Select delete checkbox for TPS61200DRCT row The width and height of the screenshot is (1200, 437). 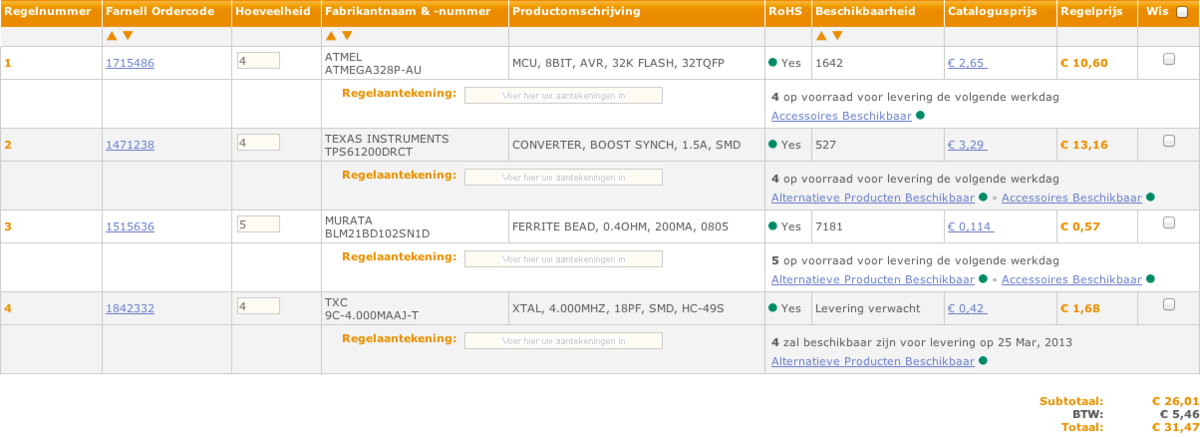tap(1168, 141)
